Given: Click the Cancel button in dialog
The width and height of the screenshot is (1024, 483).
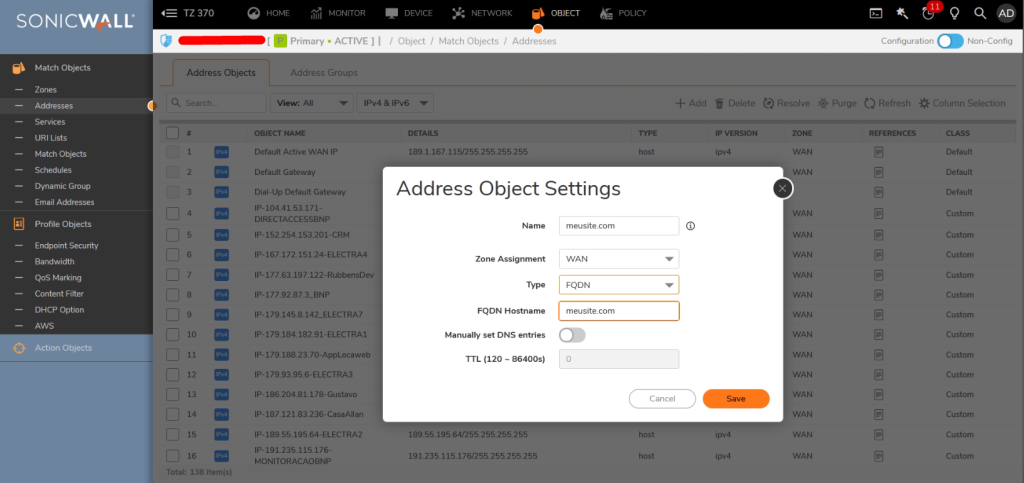Looking at the screenshot, I should [662, 399].
